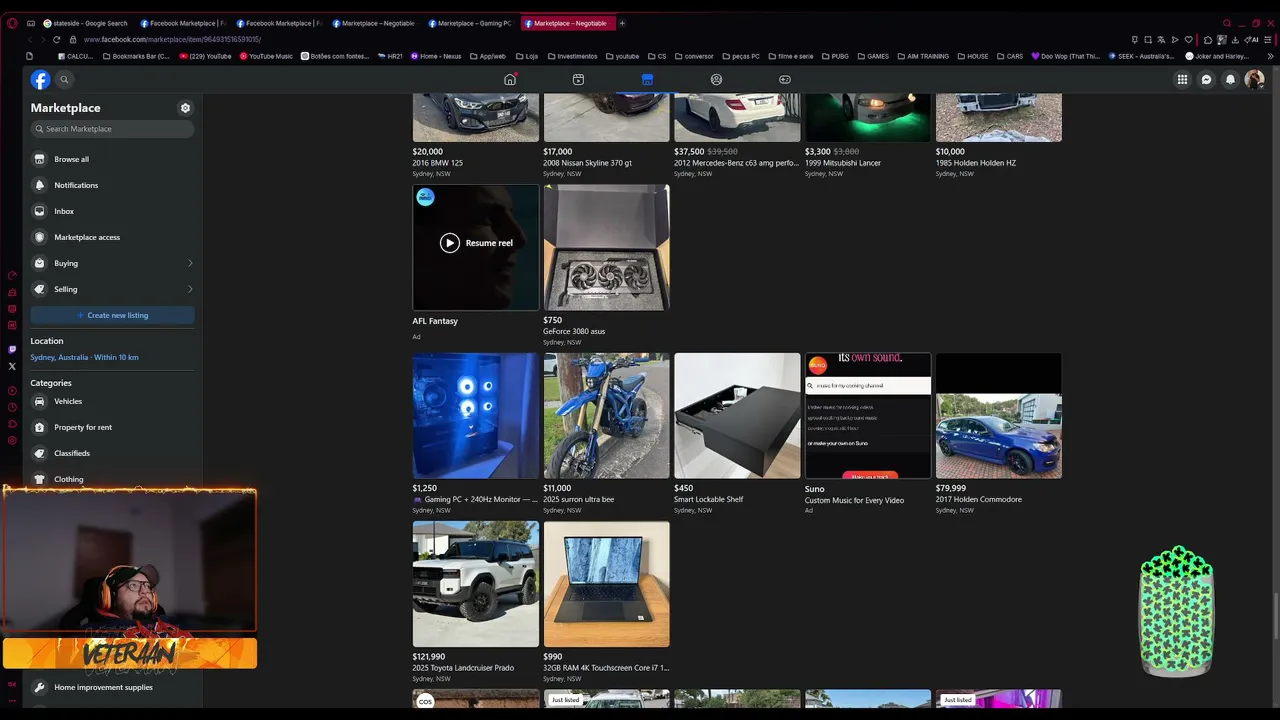The width and height of the screenshot is (1280, 720).
Task: Click the Search Marketplace field
Action: pos(112,129)
